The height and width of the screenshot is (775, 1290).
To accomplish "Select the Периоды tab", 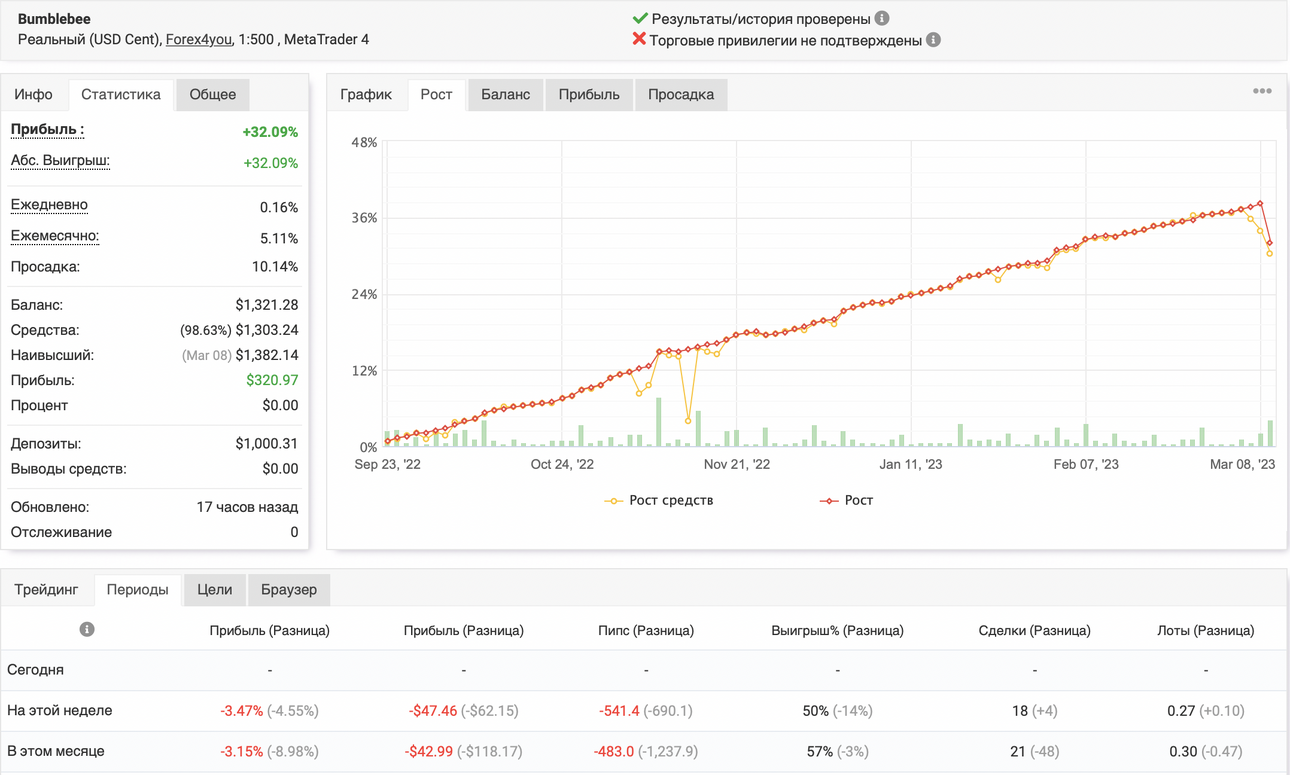I will (x=138, y=589).
